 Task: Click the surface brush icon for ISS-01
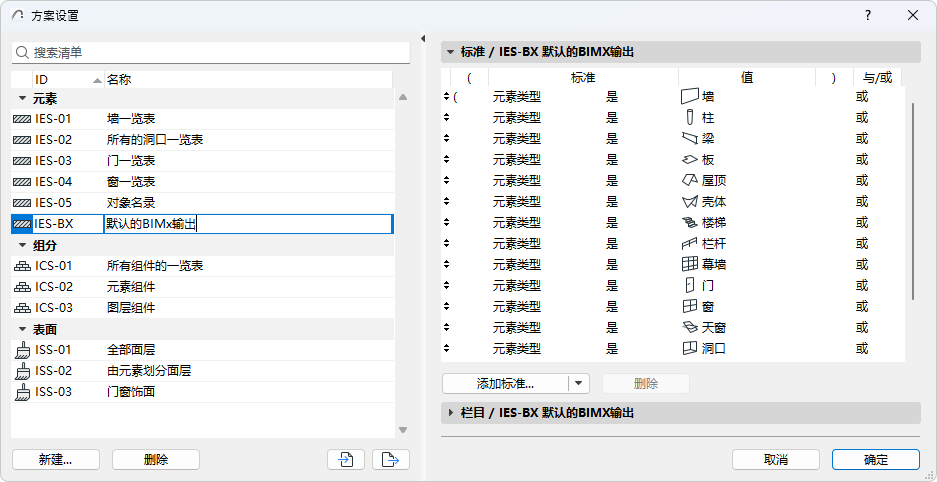tap(22, 350)
